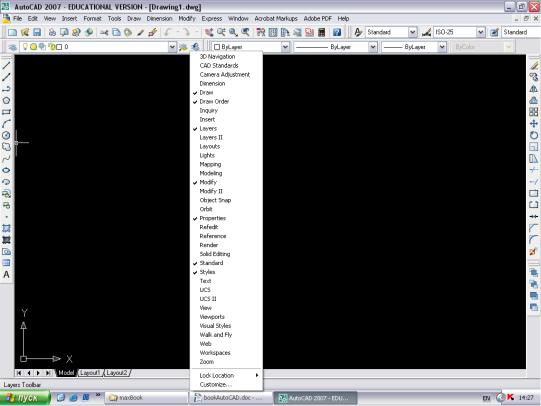Enable the Zoom toolbar entry
This screenshot has height=406, width=541.
(x=226, y=362)
